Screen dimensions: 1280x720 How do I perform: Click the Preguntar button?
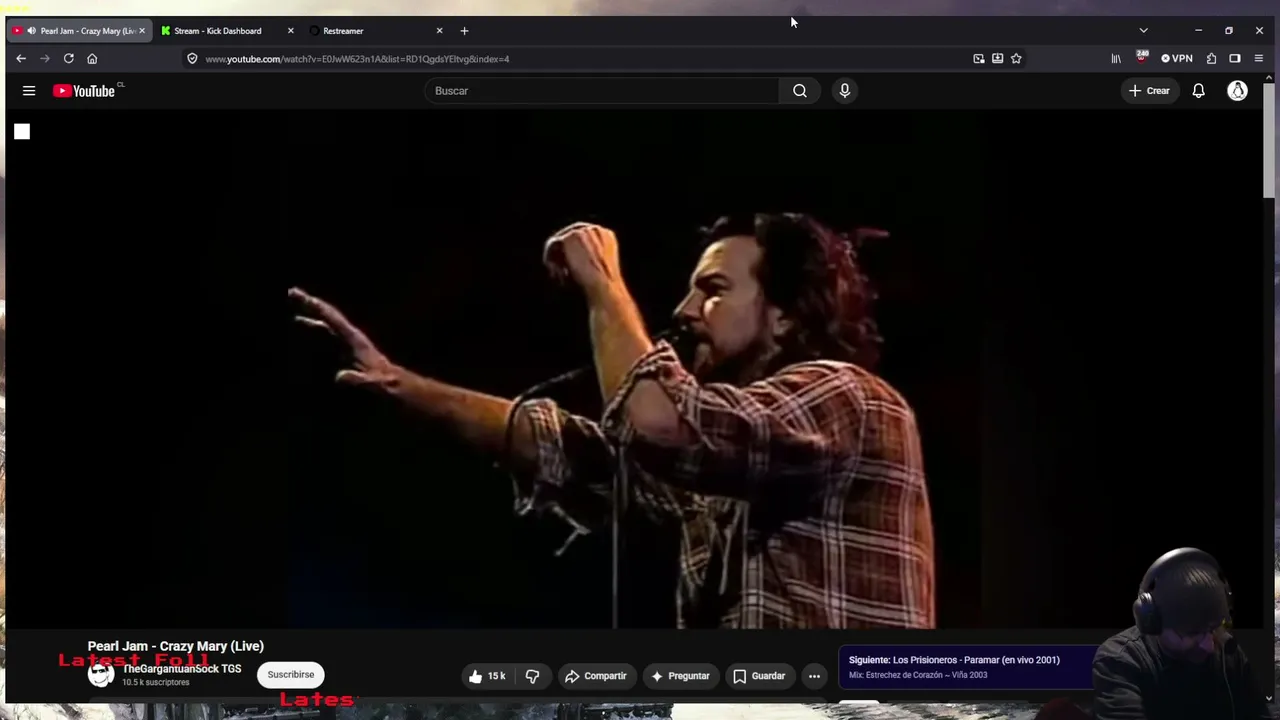coord(680,676)
